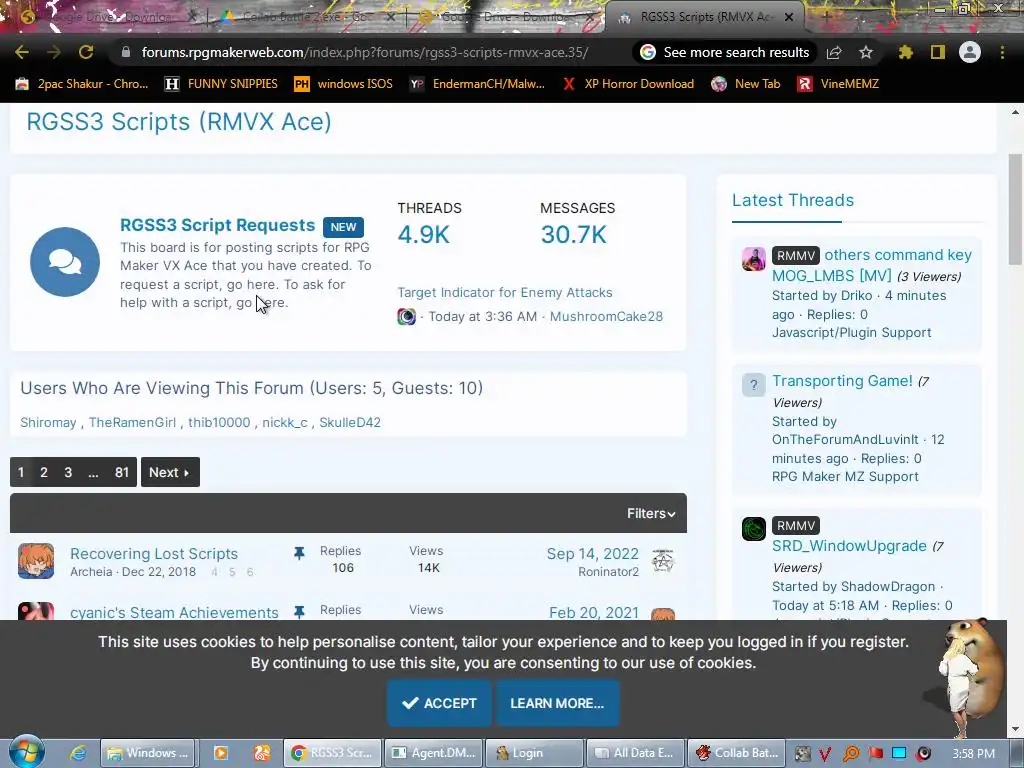Viewport: 1024px width, 768px height.
Task: Open the Chrome three-dot menu
Action: (1002, 52)
